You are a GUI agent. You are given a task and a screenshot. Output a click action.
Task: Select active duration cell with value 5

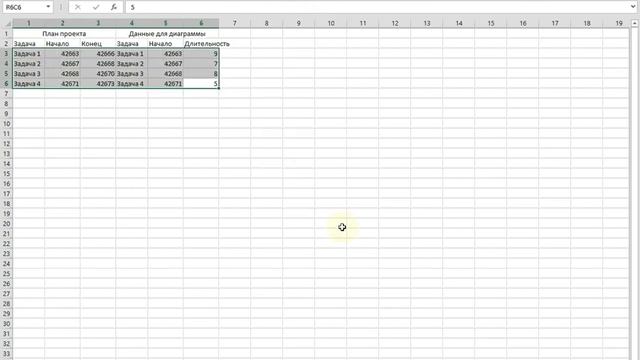coord(201,84)
